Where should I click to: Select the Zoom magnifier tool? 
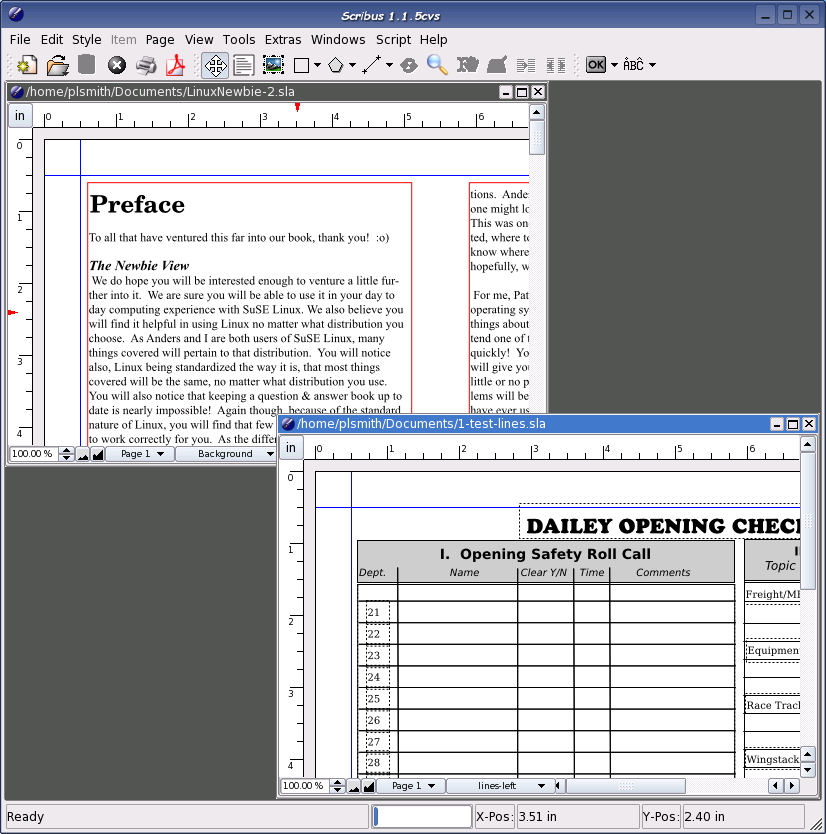pyautogui.click(x=437, y=65)
